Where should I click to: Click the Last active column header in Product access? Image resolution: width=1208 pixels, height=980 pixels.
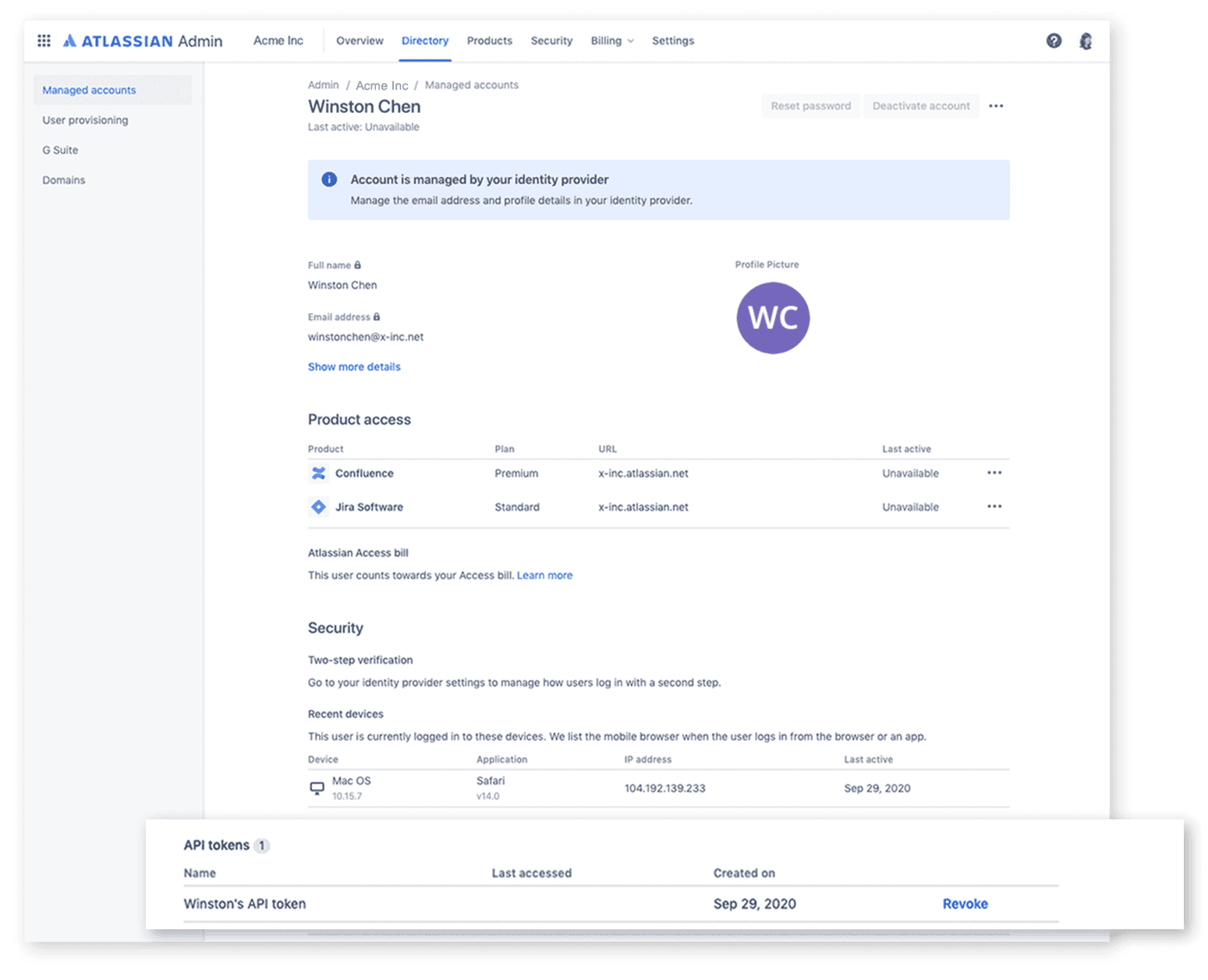[906, 449]
